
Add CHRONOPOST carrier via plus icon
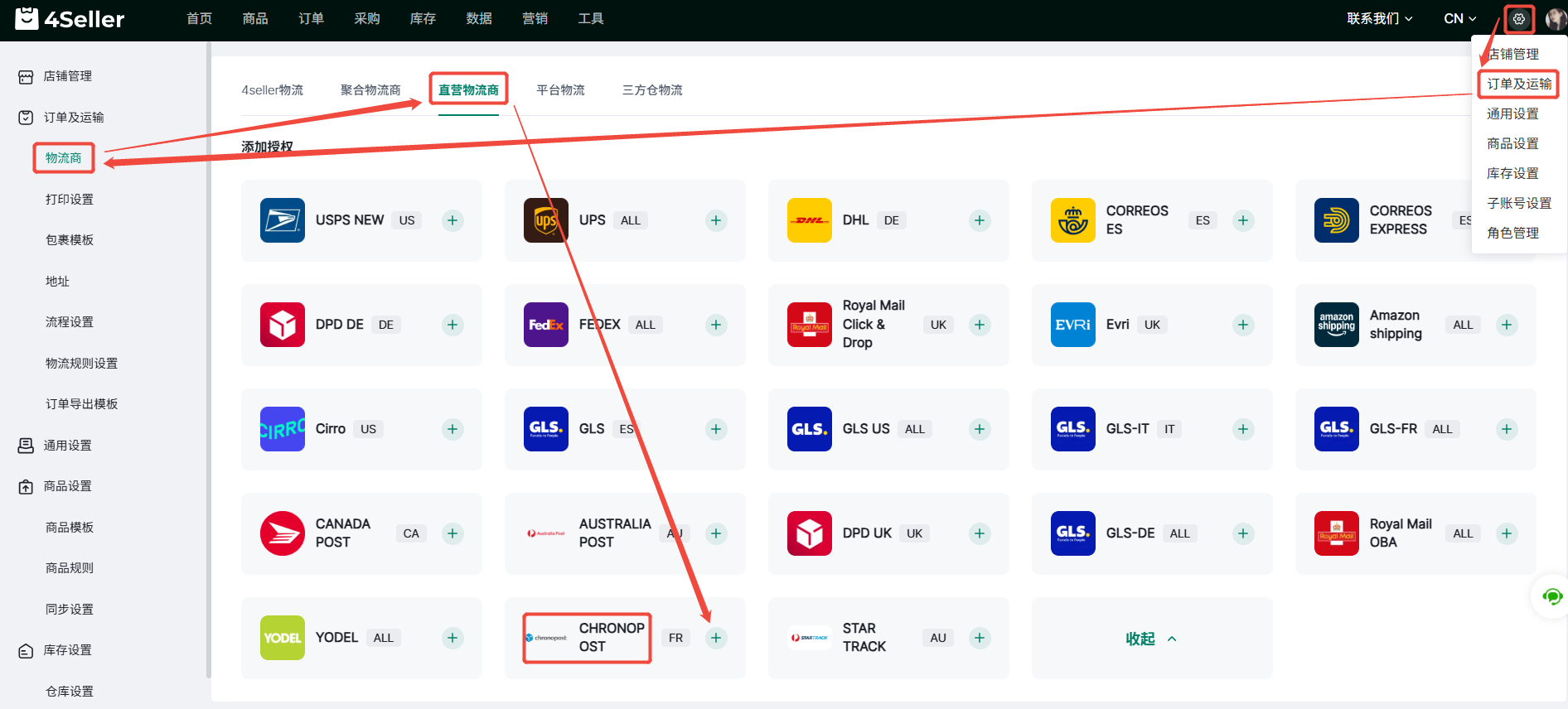[x=716, y=638]
